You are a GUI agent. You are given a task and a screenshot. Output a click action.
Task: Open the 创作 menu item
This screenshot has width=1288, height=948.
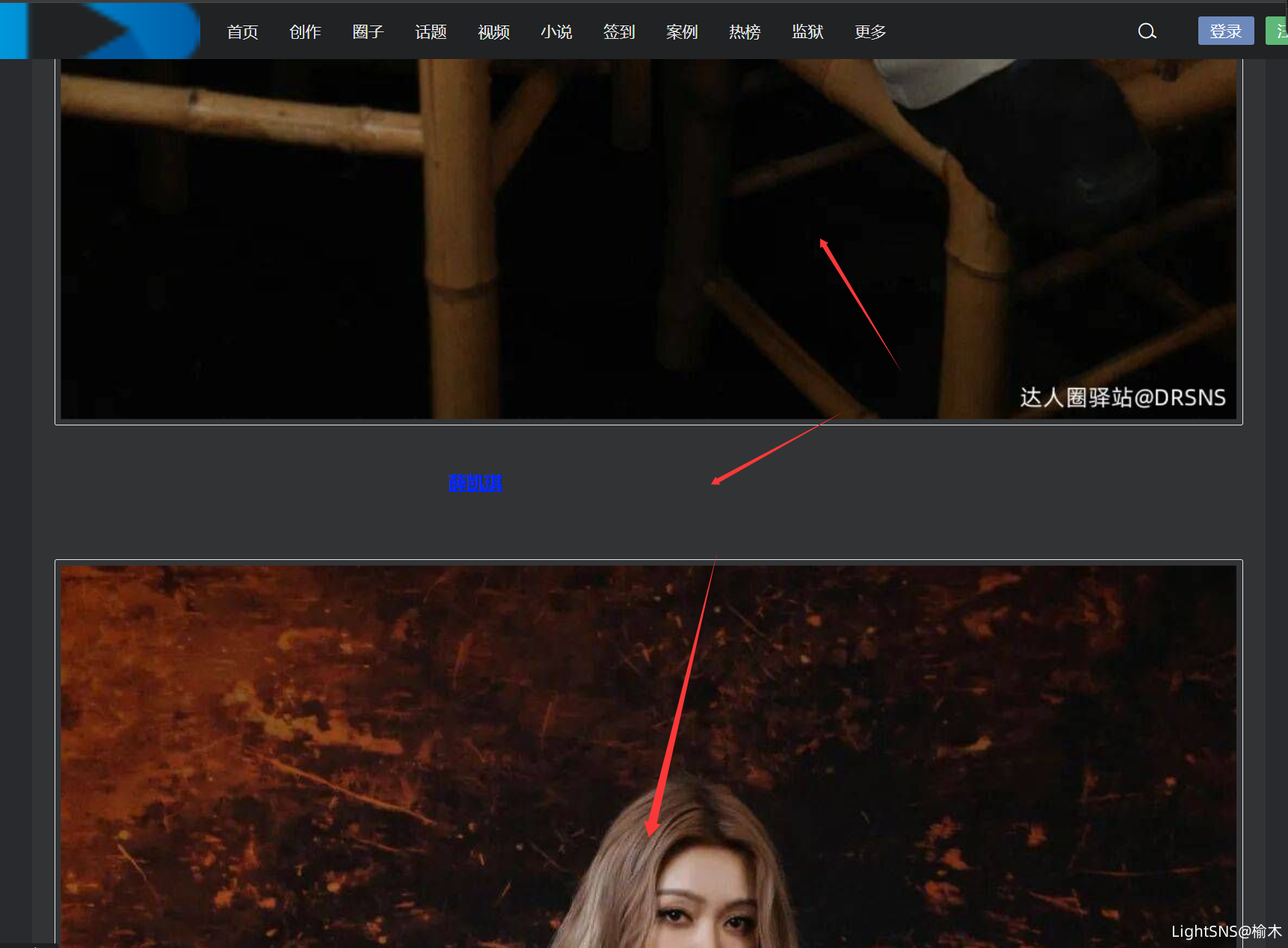[x=305, y=32]
